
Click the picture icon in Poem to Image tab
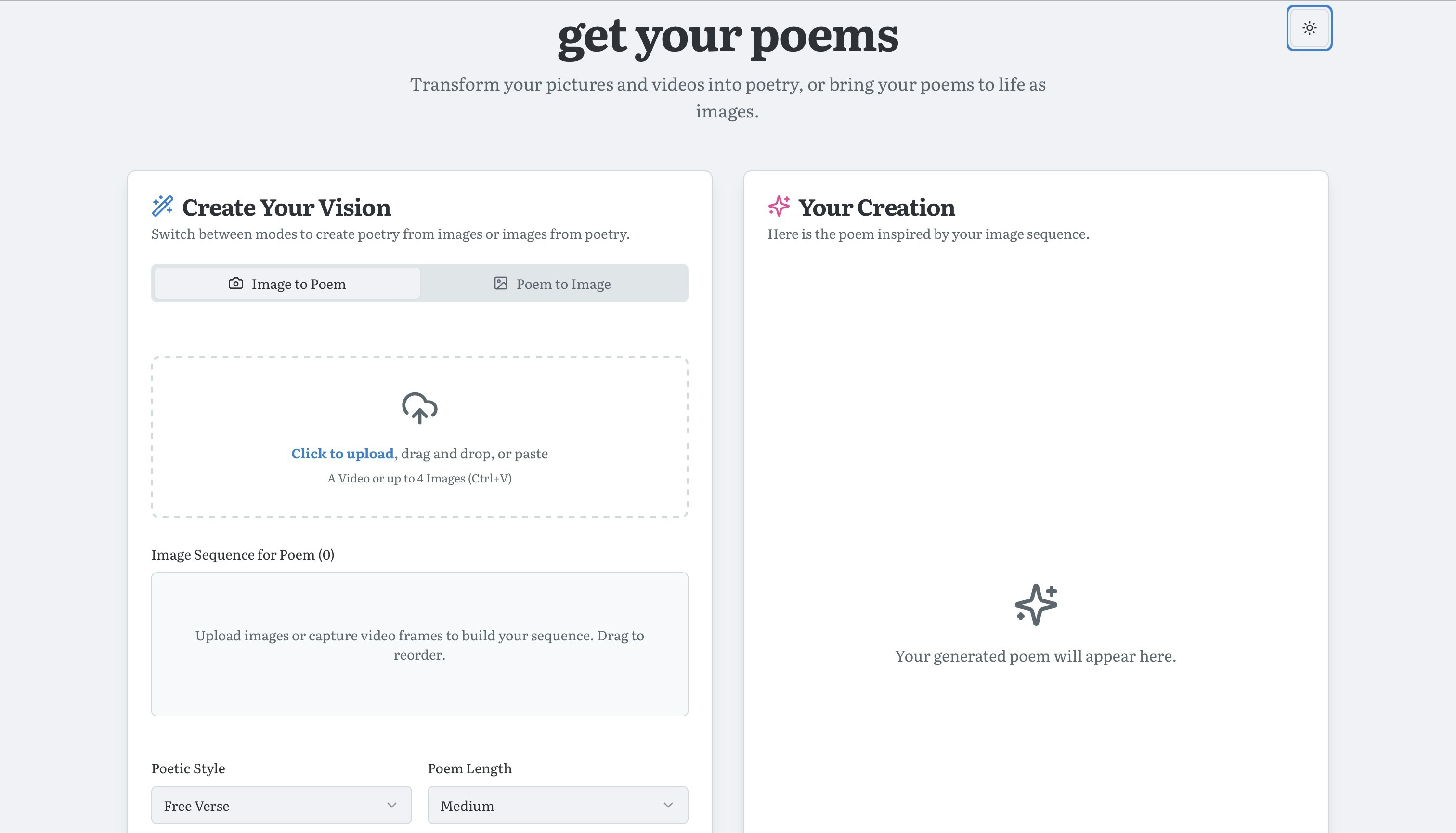pyautogui.click(x=501, y=283)
